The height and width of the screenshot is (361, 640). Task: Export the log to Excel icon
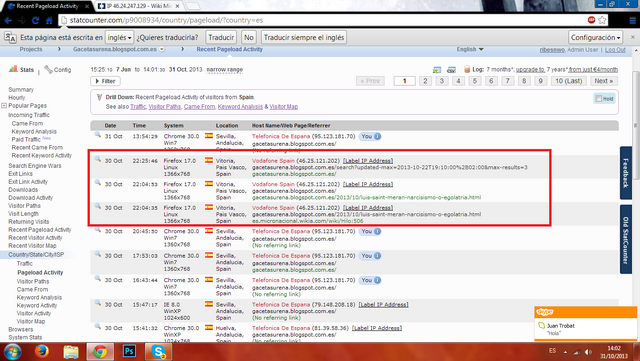pos(437,70)
